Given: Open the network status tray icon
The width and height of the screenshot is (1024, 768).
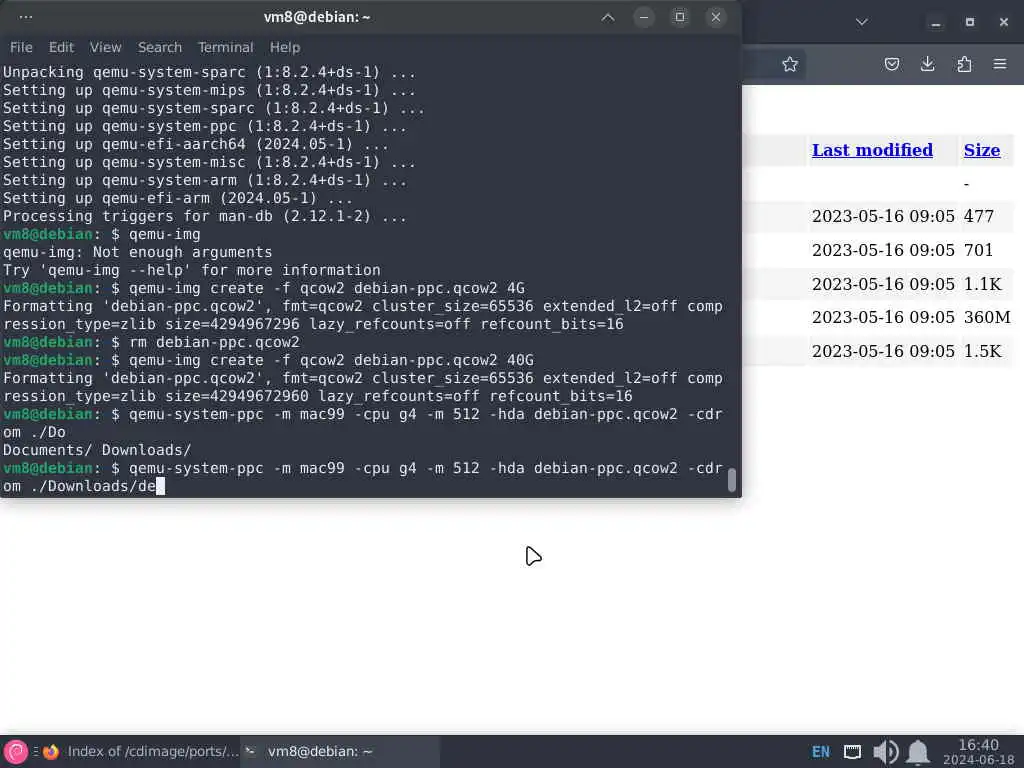Looking at the screenshot, I should click(852, 752).
